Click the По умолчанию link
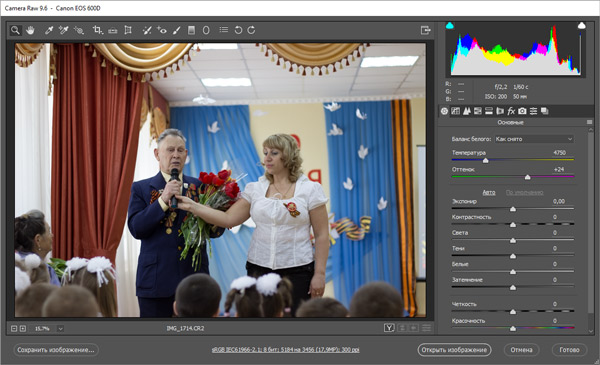Screen dimensions: 600x365 click(x=525, y=192)
